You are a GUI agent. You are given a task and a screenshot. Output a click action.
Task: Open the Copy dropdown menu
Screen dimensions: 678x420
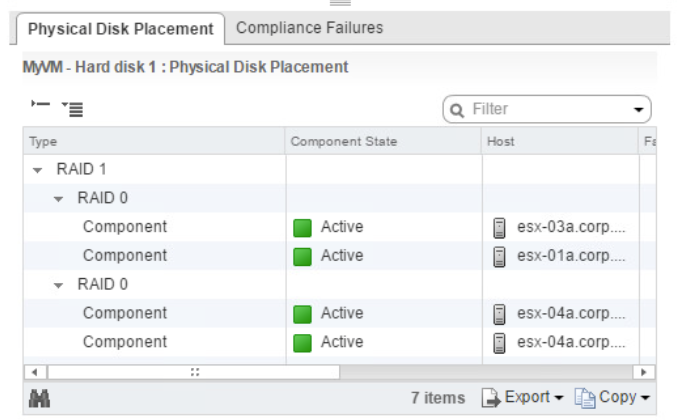point(645,398)
